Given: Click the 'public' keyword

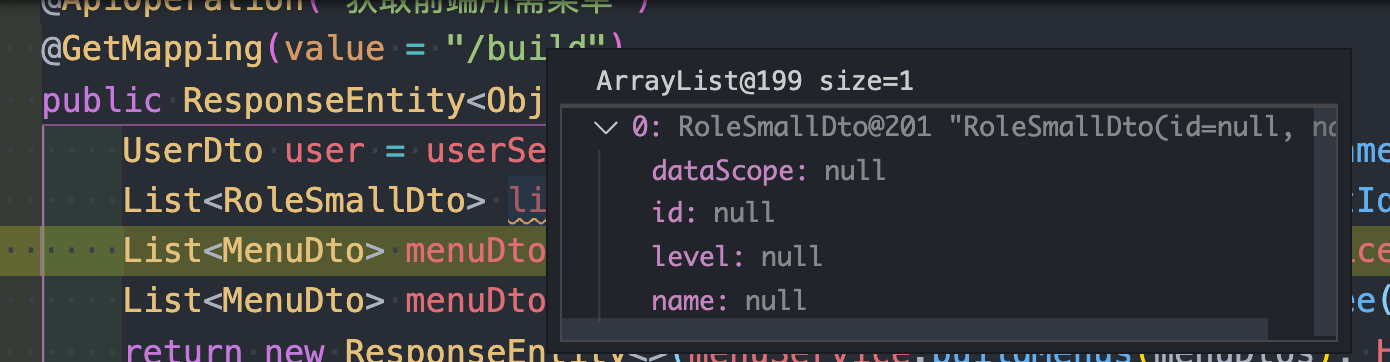Looking at the screenshot, I should 101,101.
